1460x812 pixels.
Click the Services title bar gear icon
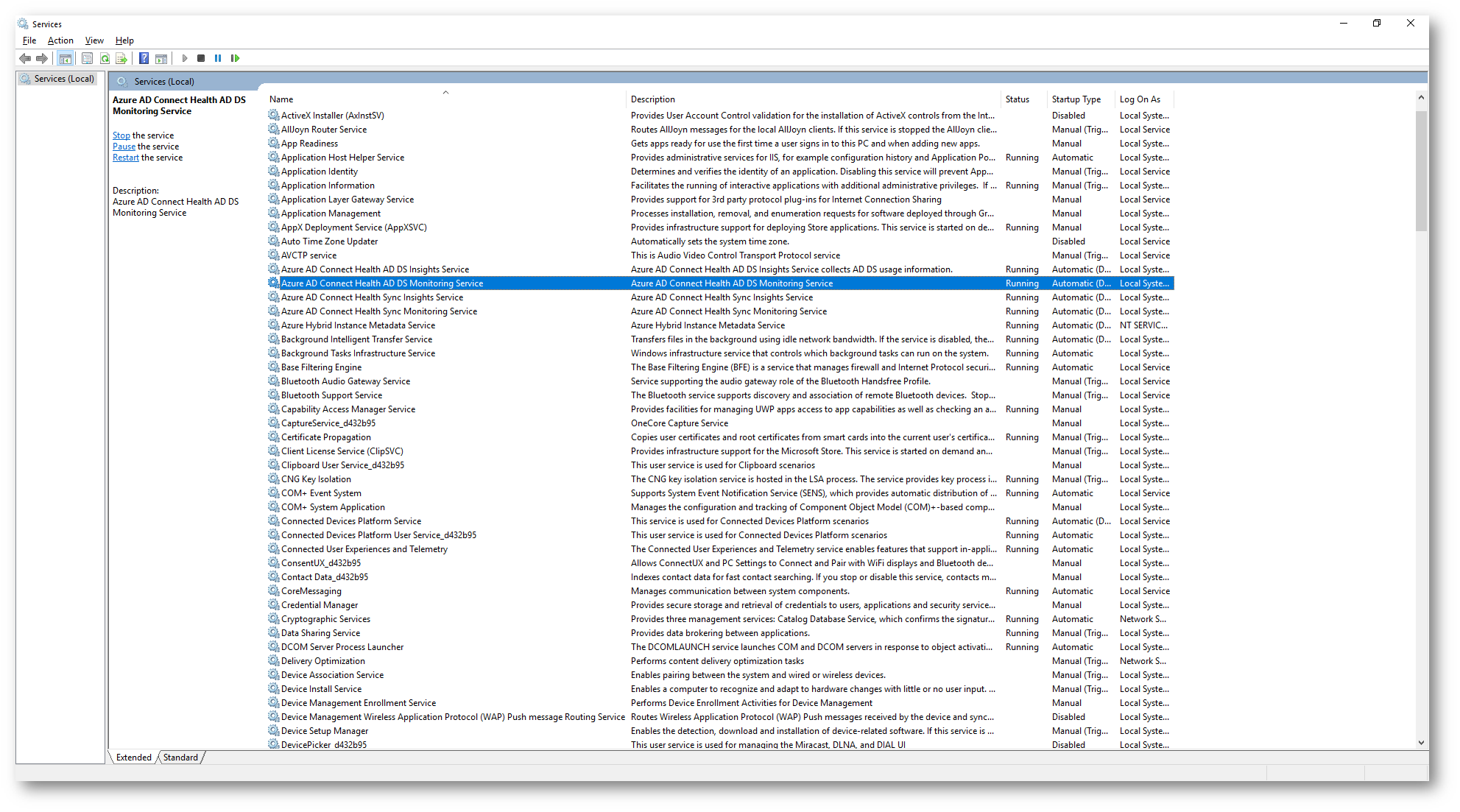pyautogui.click(x=23, y=24)
